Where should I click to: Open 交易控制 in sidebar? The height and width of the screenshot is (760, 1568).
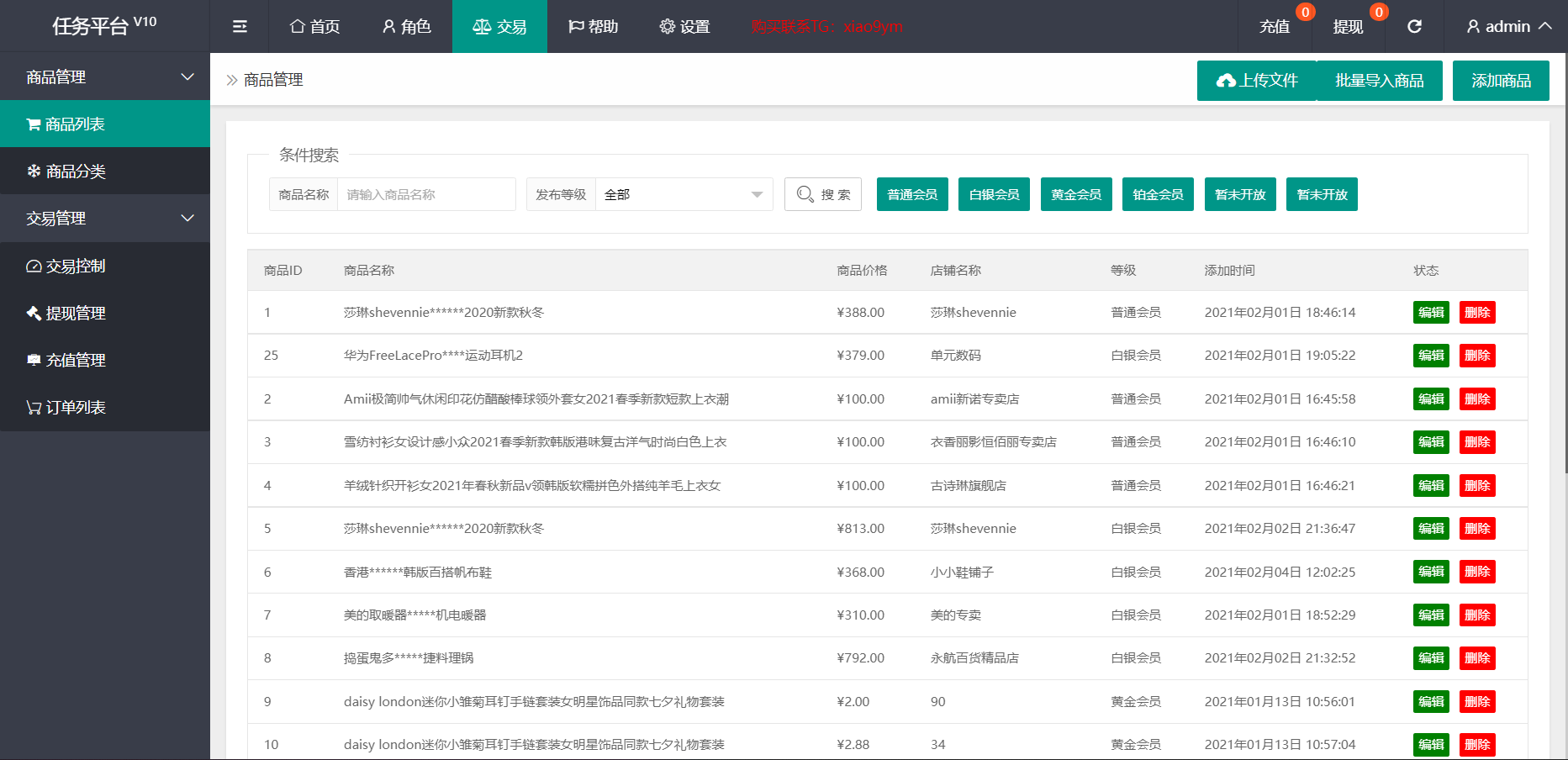105,266
